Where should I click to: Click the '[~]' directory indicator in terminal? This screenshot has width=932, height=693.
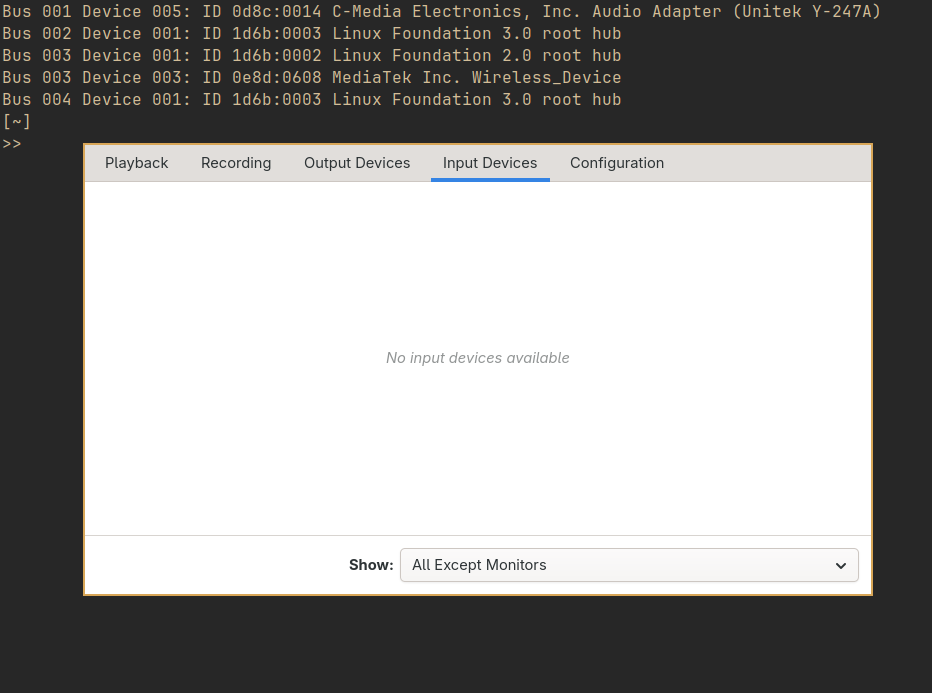coord(17,122)
